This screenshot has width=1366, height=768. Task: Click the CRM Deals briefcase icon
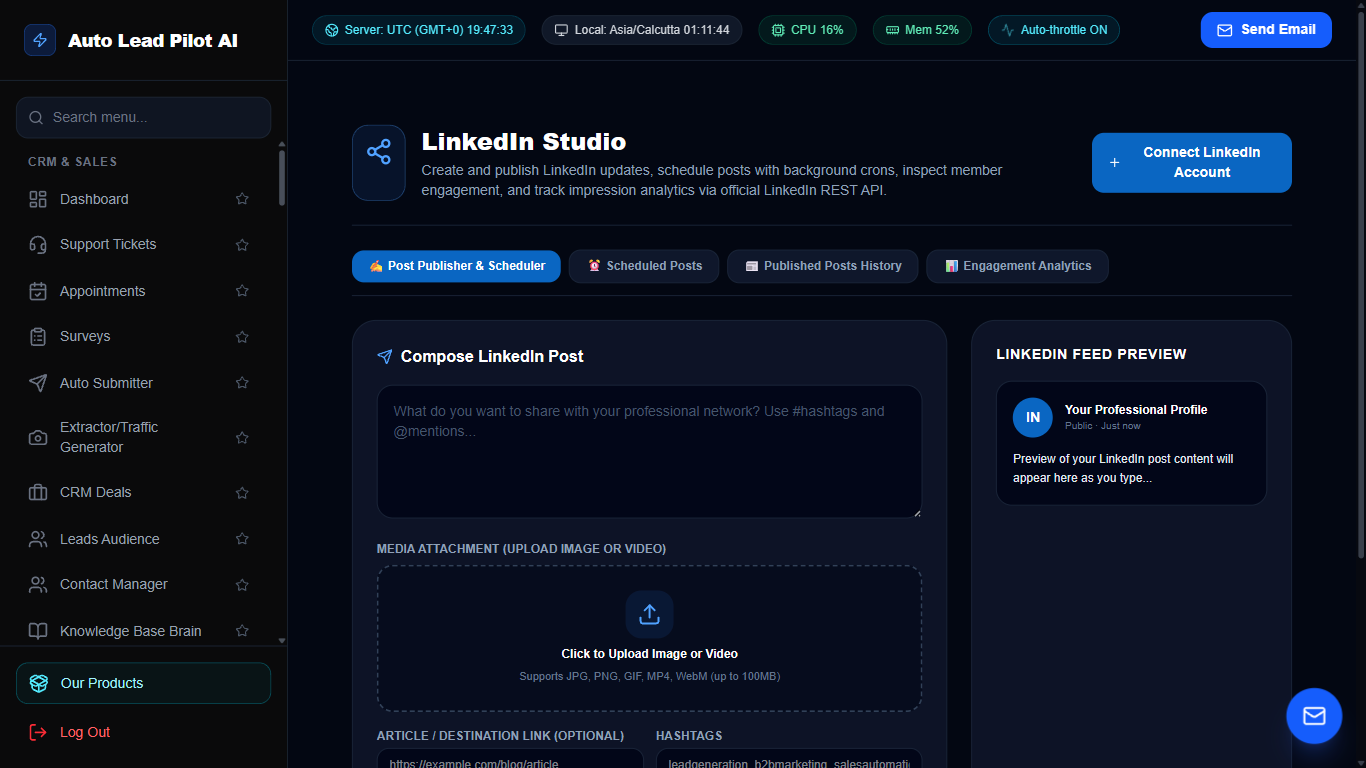(38, 493)
